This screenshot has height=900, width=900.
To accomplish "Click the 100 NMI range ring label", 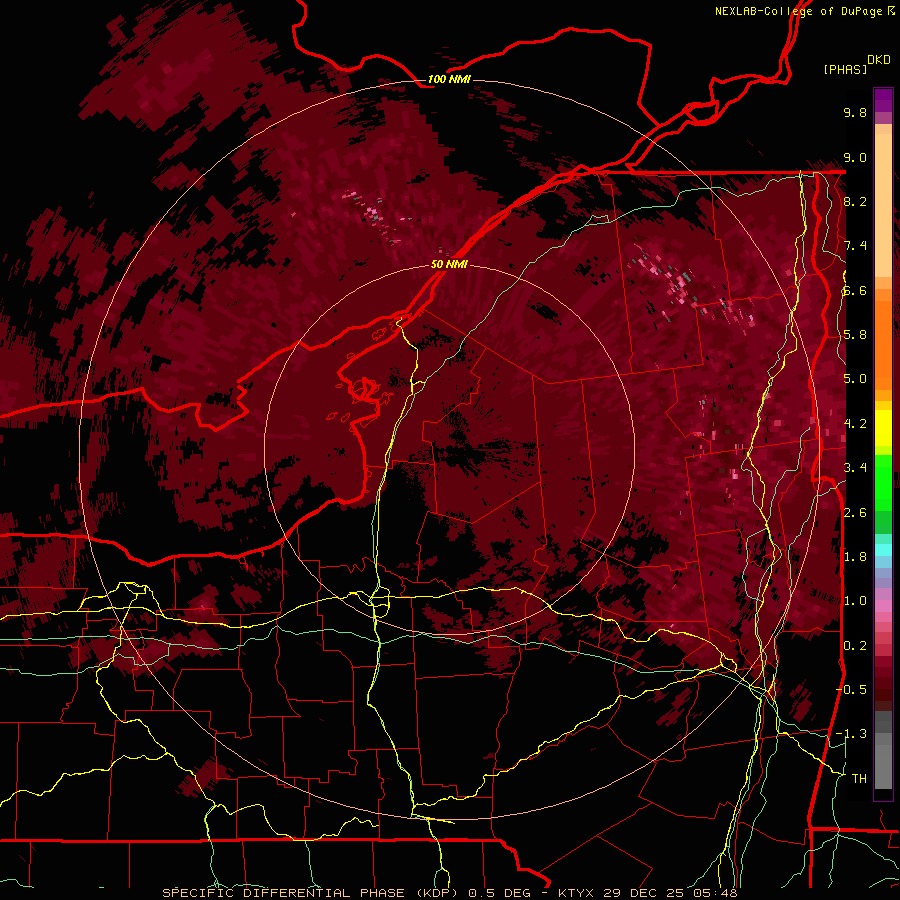I will [x=449, y=79].
